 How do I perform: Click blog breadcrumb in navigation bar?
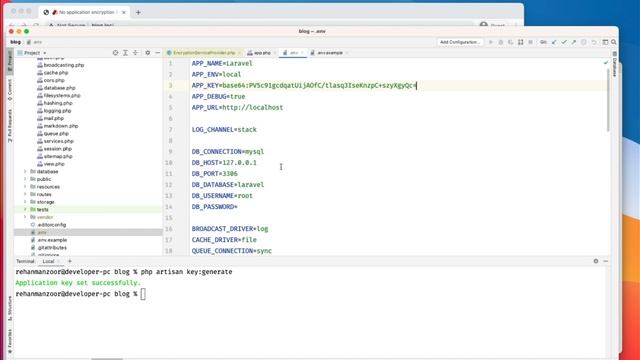point(16,42)
